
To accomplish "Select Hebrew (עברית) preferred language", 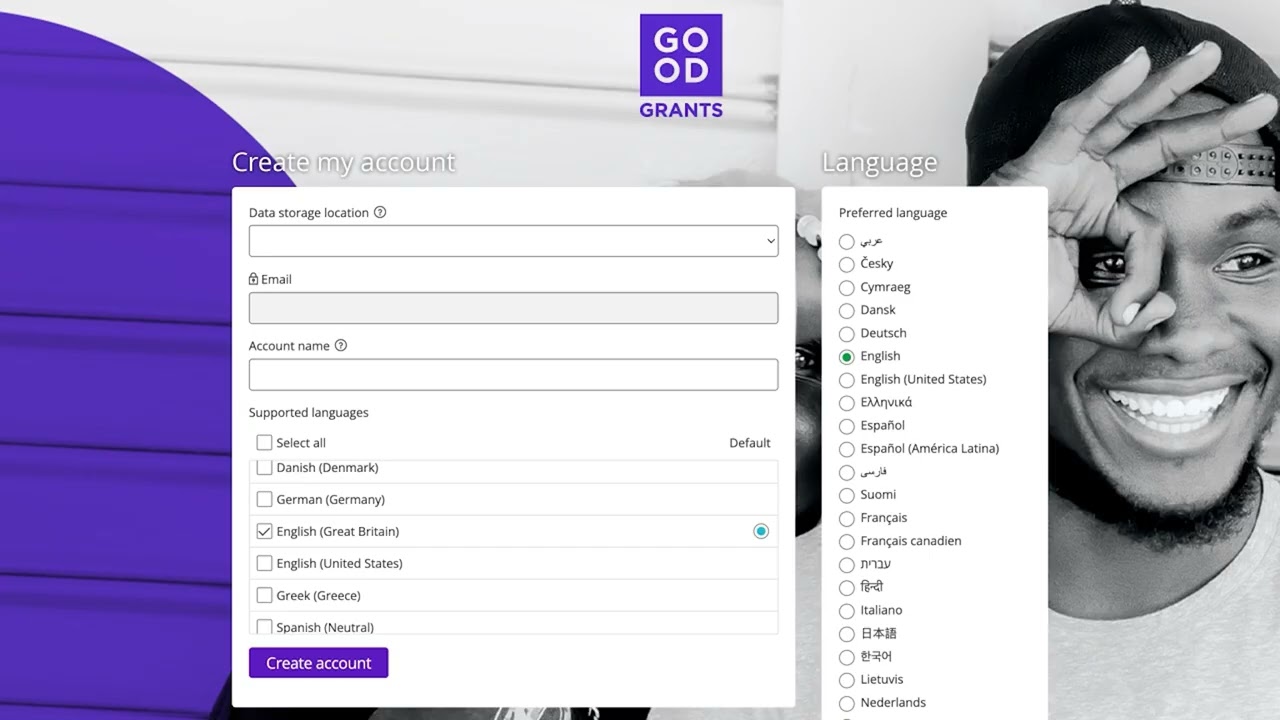I will coord(847,564).
